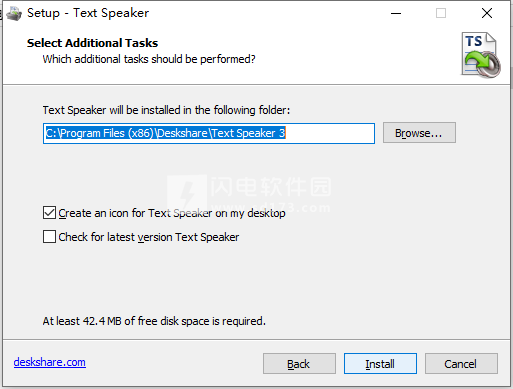Click in the installation folder path field
This screenshot has width=513, height=389.
click(x=209, y=133)
